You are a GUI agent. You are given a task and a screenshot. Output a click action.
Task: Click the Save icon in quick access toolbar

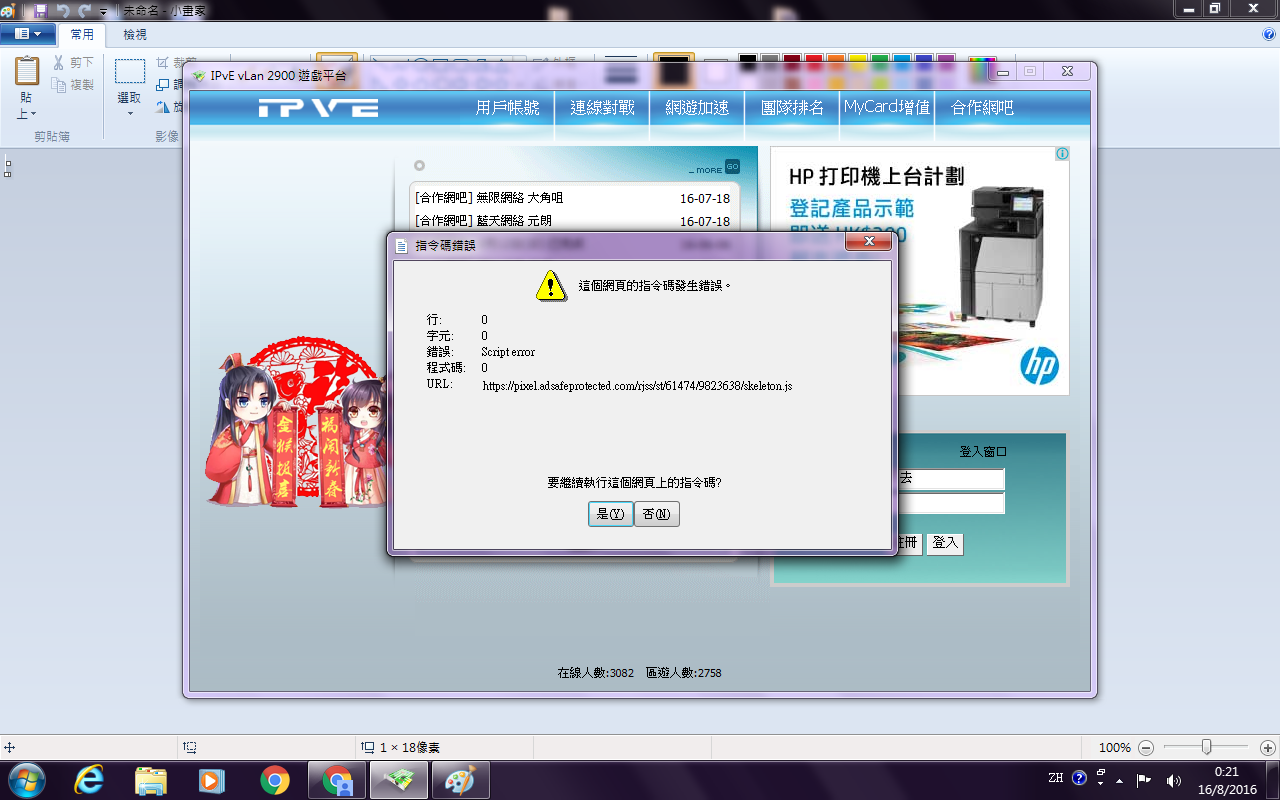[x=41, y=9]
